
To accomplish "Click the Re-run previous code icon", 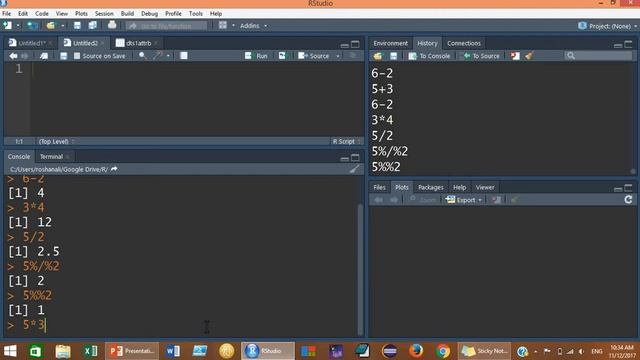I will (x=282, y=56).
